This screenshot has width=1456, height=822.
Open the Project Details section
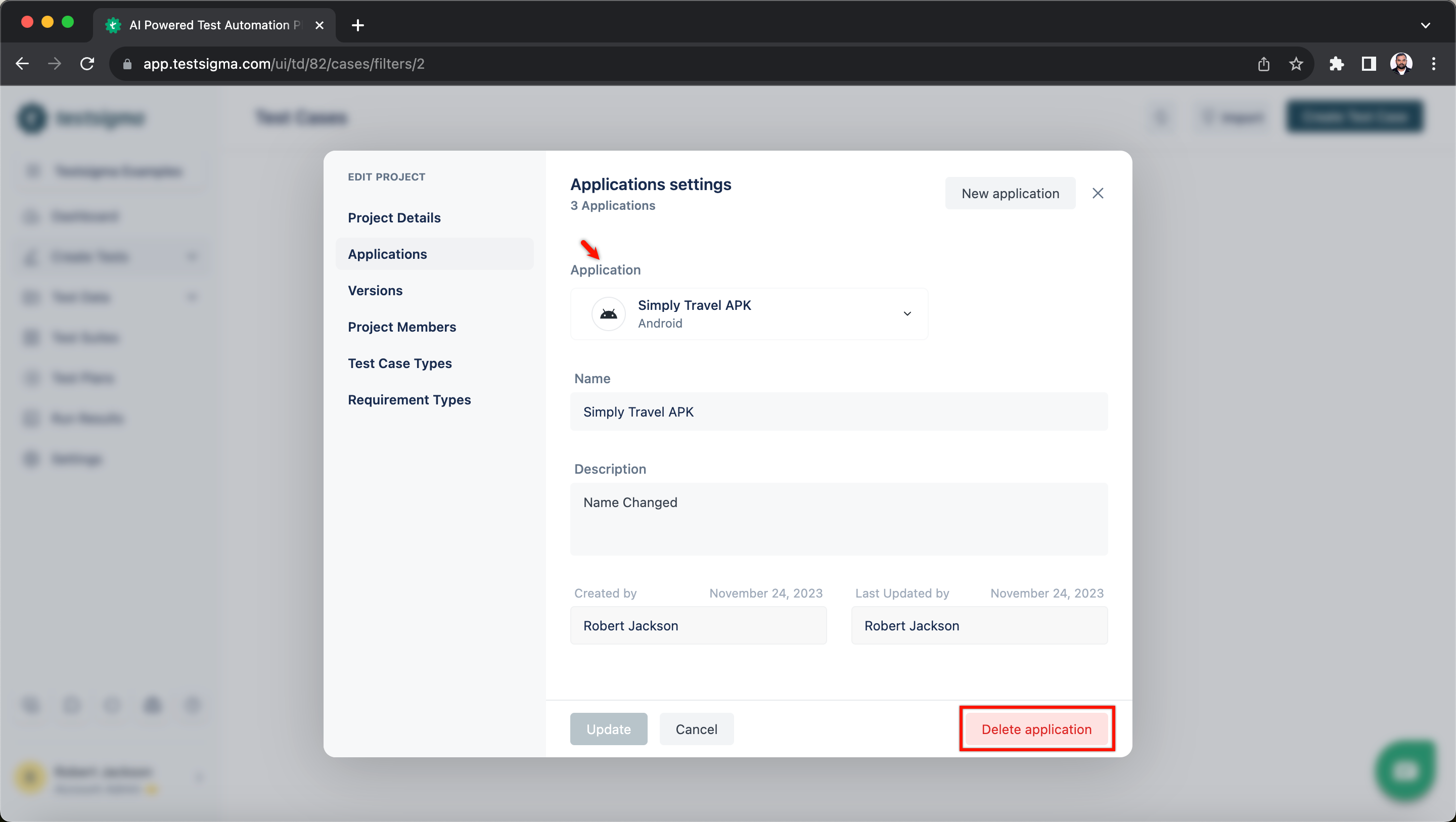point(394,218)
